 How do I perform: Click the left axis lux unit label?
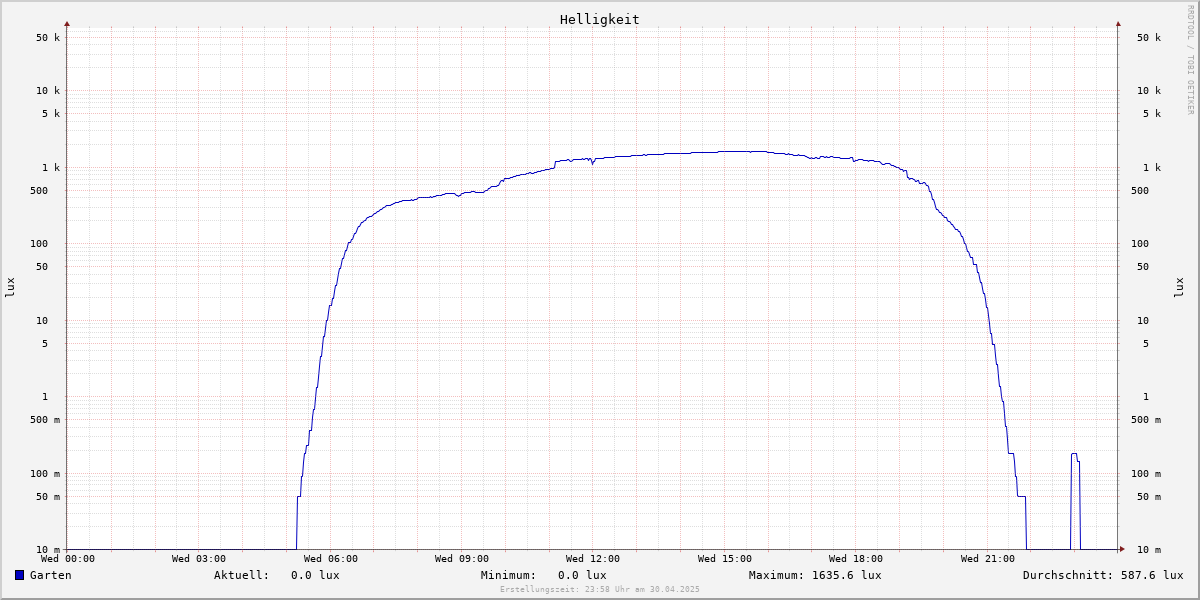point(10,288)
